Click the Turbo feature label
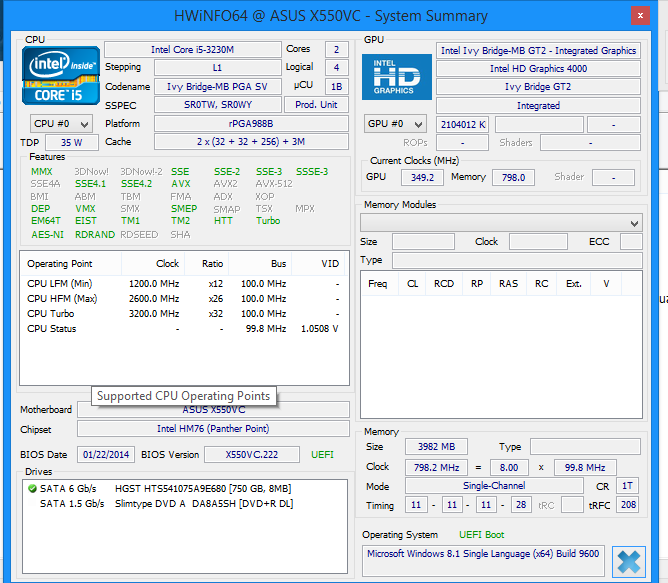 click(268, 221)
